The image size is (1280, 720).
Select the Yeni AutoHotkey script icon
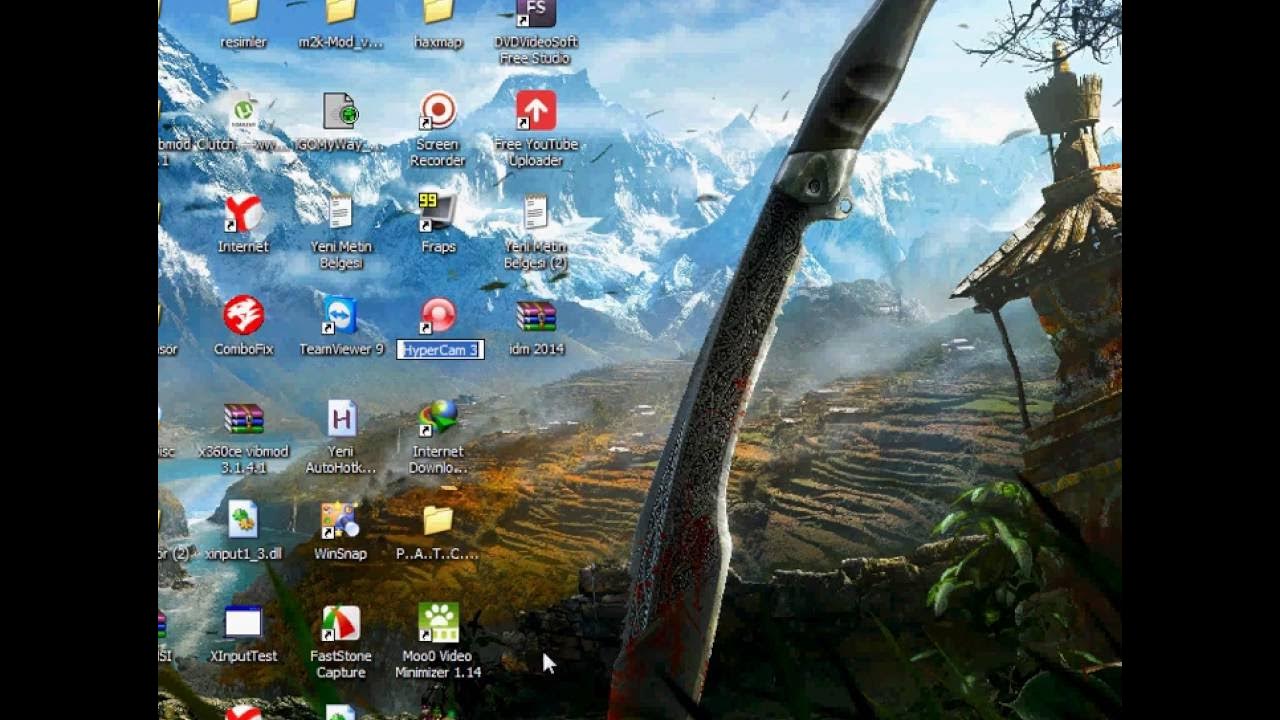[341, 419]
